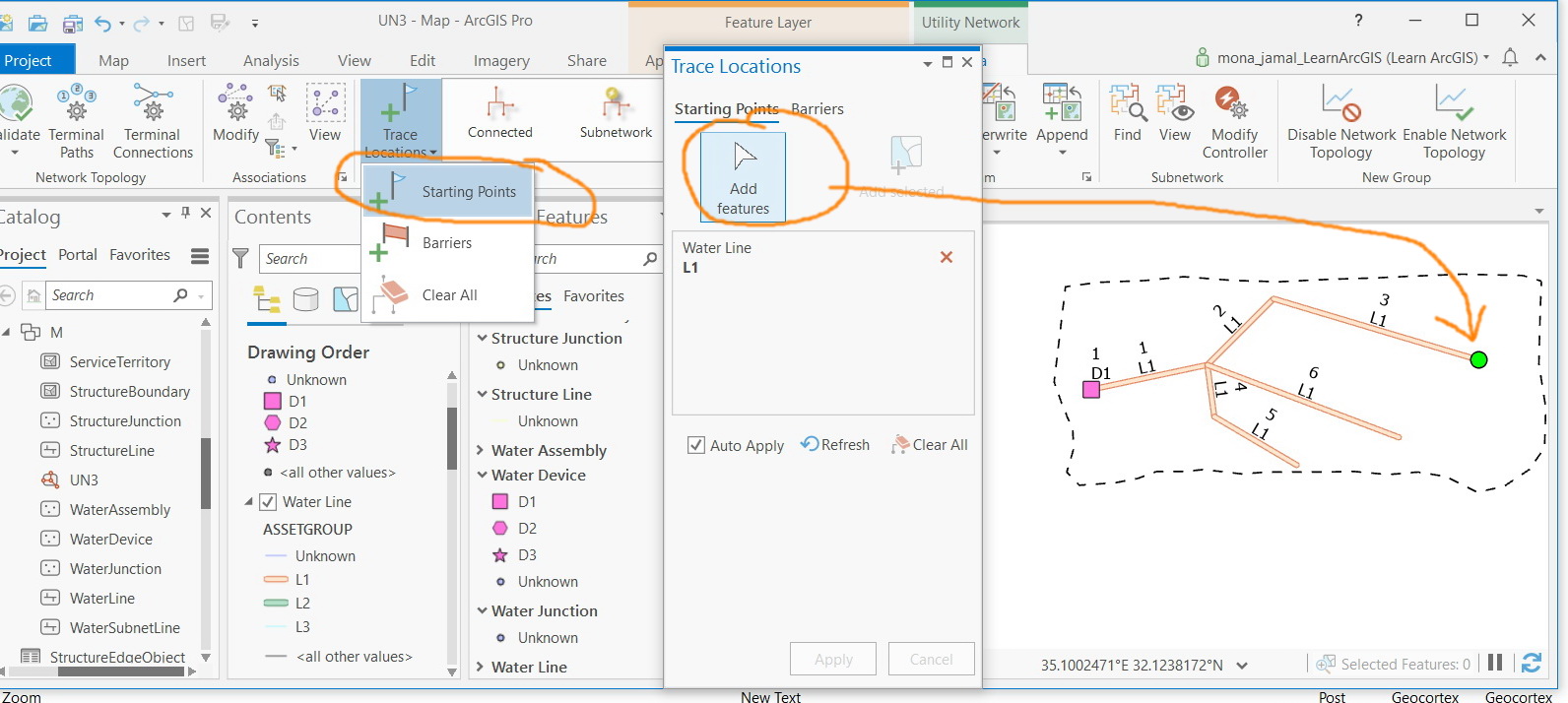Viewport: 1568px width, 703px height.
Task: Click the Undo arrow in toolbar
Action: tap(102, 23)
